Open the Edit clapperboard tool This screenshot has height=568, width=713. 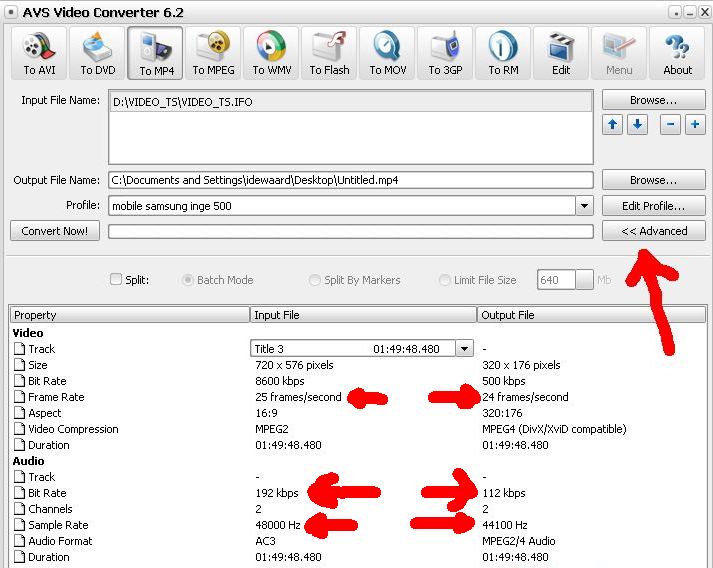(561, 53)
